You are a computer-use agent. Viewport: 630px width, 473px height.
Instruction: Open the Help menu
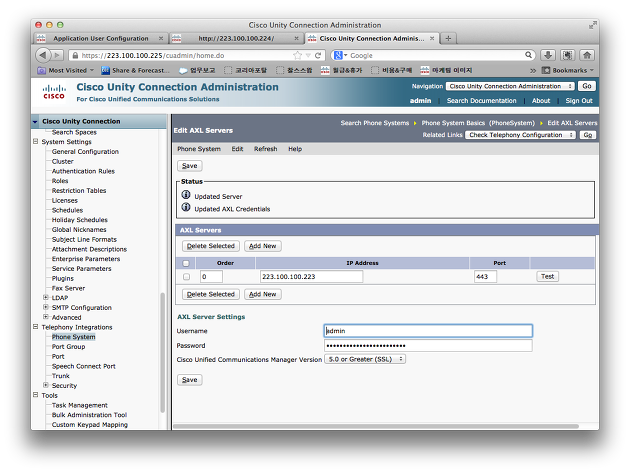[x=295, y=149]
